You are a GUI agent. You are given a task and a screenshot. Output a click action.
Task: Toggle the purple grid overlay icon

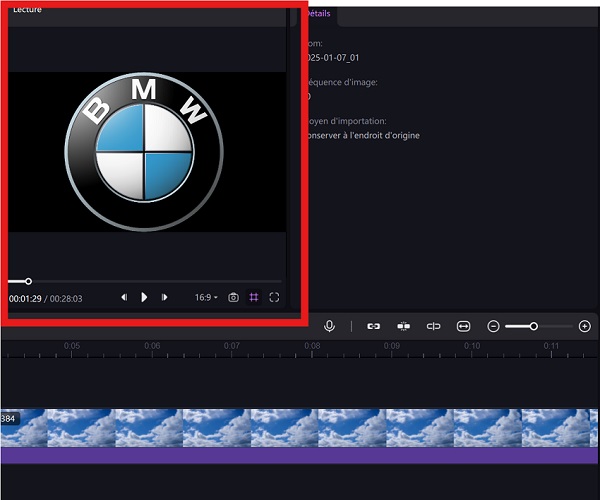tap(254, 297)
